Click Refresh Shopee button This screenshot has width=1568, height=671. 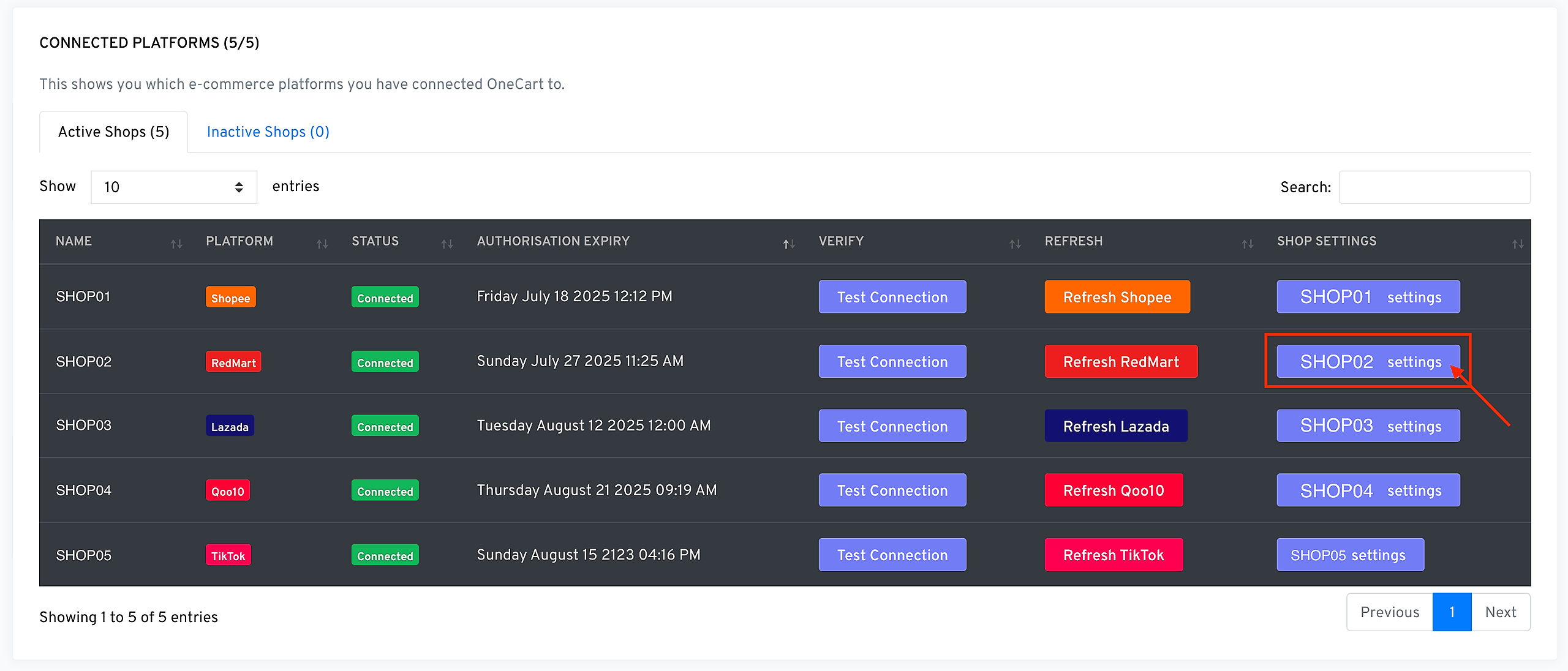pyautogui.click(x=1117, y=297)
